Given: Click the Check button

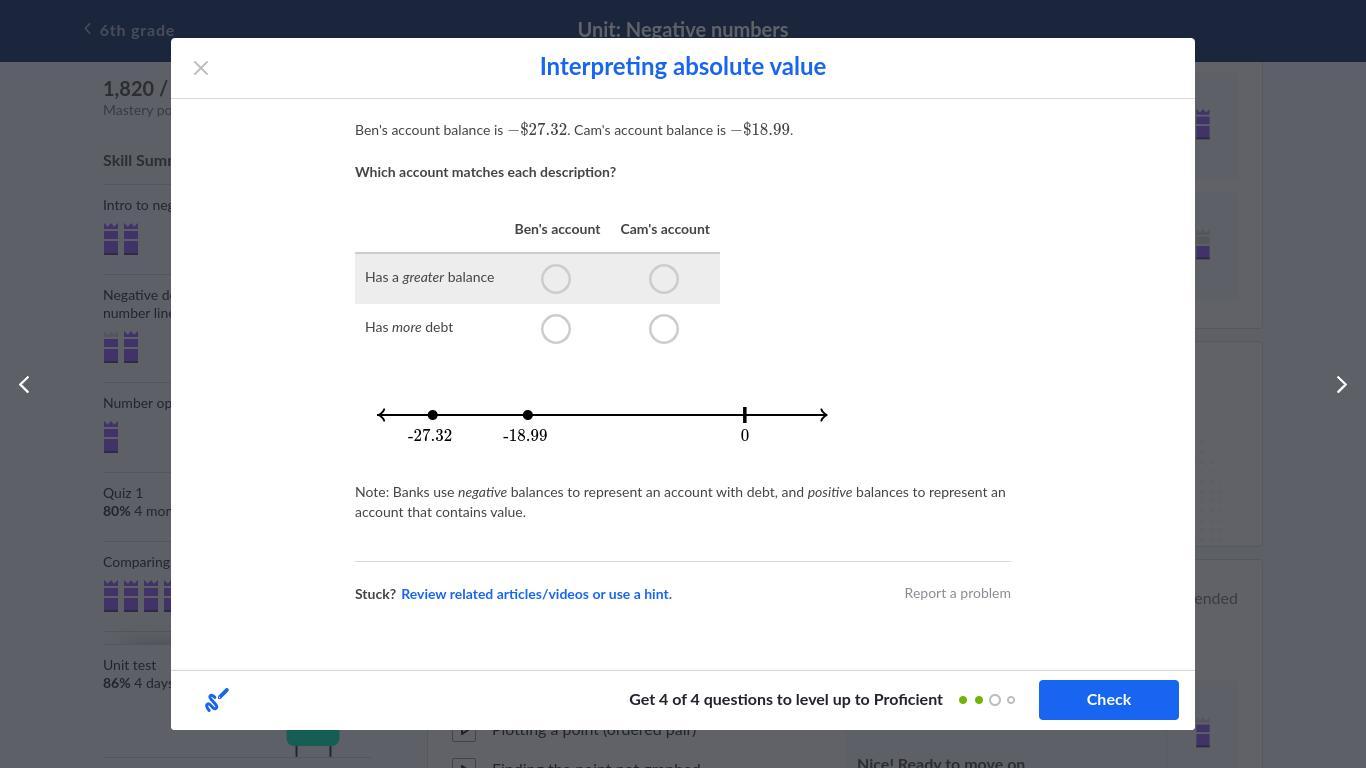Looking at the screenshot, I should pyautogui.click(x=1108, y=700).
